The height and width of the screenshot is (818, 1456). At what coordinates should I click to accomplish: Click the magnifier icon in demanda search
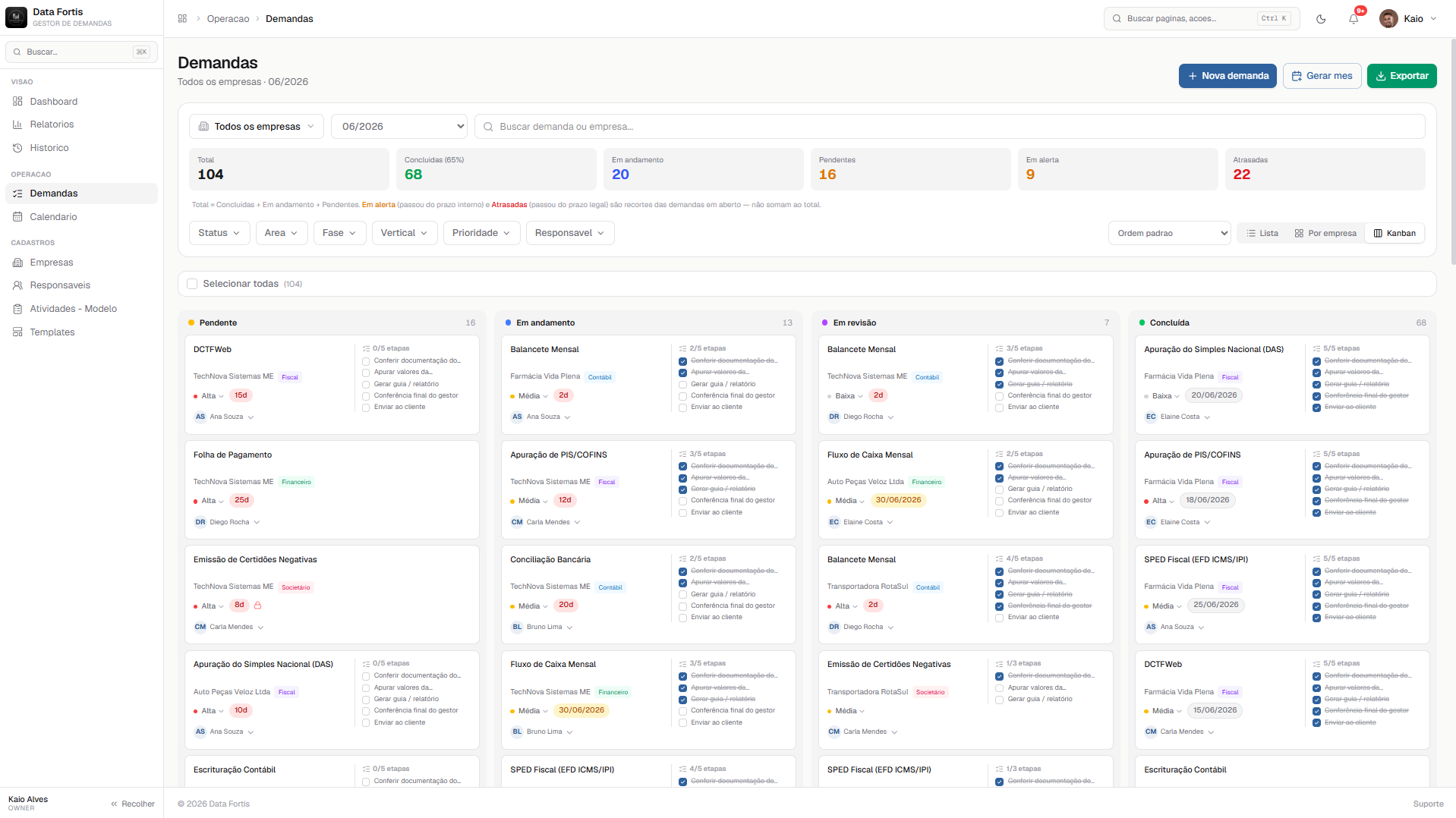click(488, 127)
